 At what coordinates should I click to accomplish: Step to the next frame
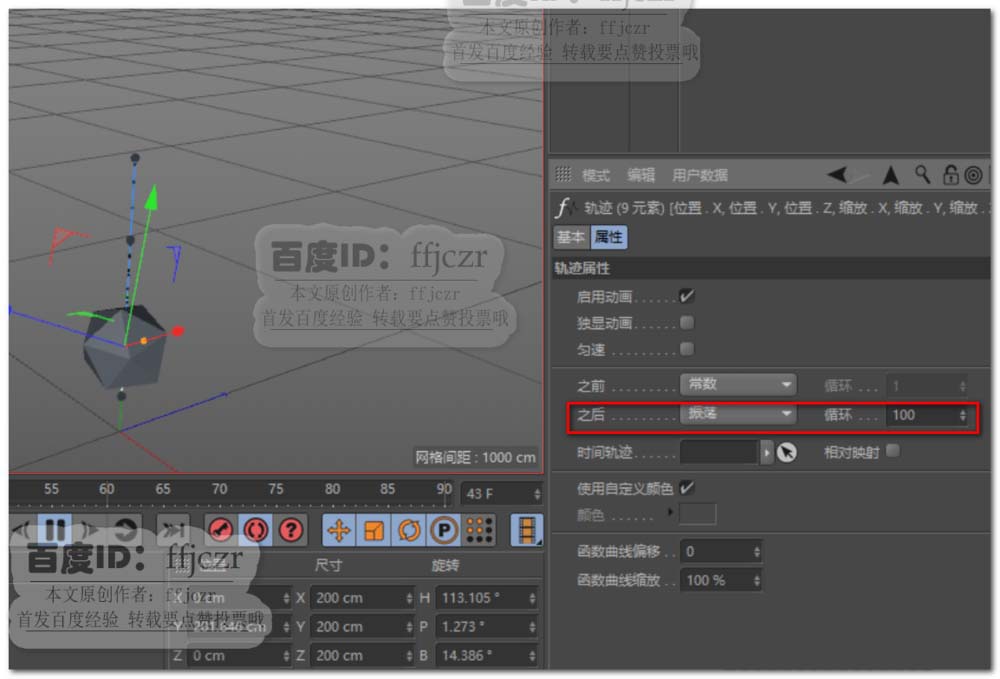pos(90,529)
